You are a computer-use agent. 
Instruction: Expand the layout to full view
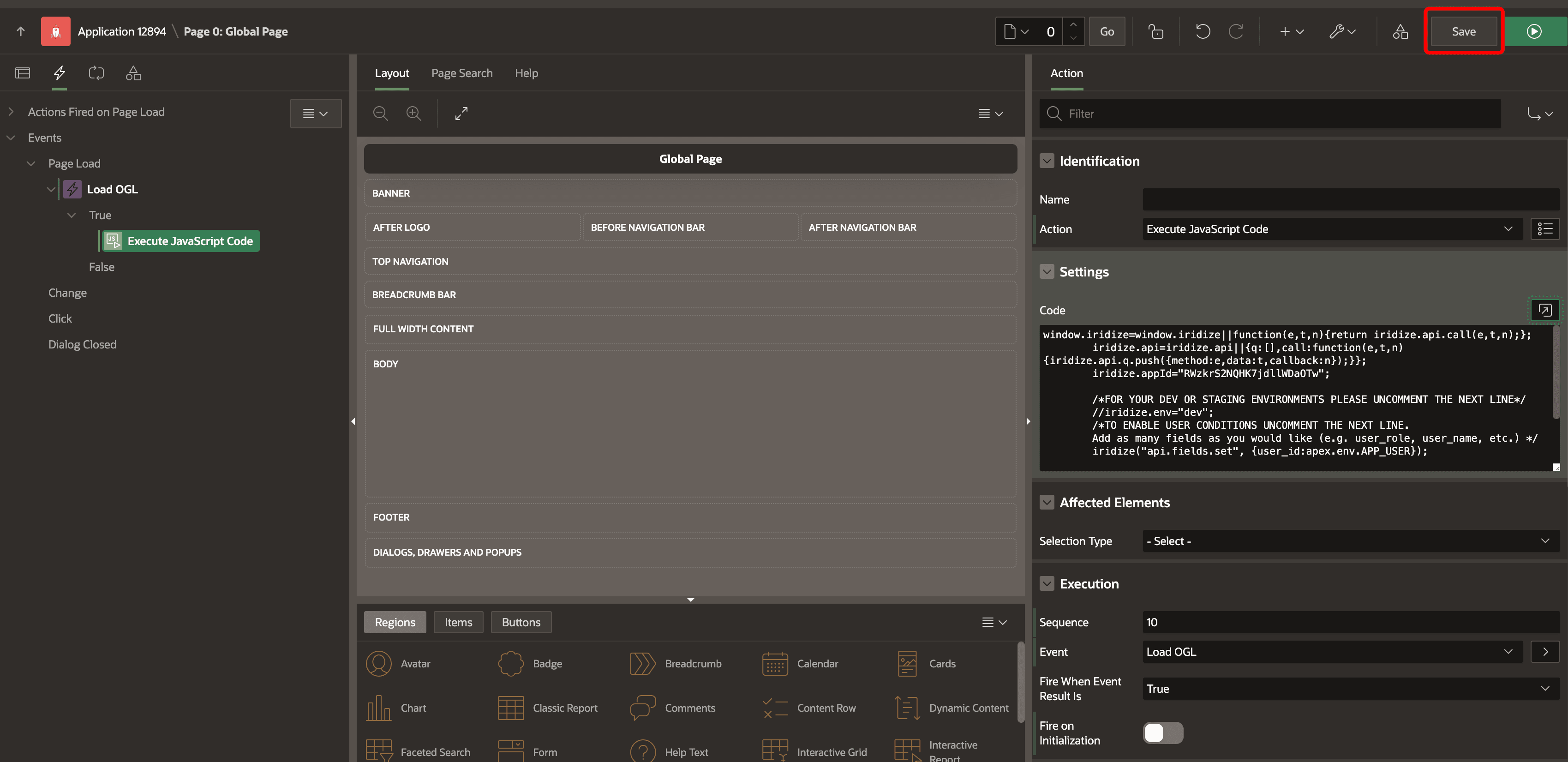pyautogui.click(x=461, y=113)
